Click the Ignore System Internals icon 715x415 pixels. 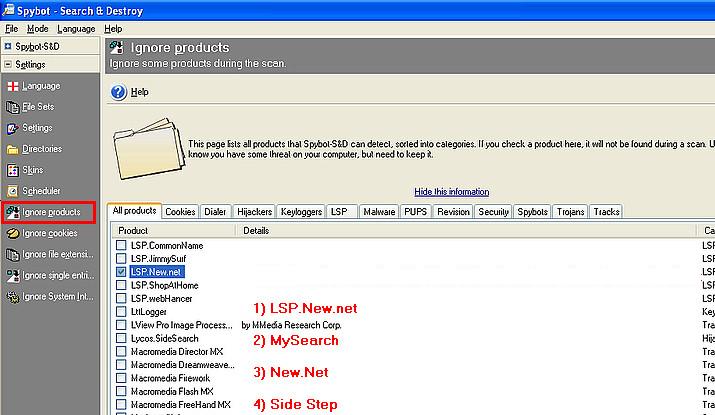[13, 296]
